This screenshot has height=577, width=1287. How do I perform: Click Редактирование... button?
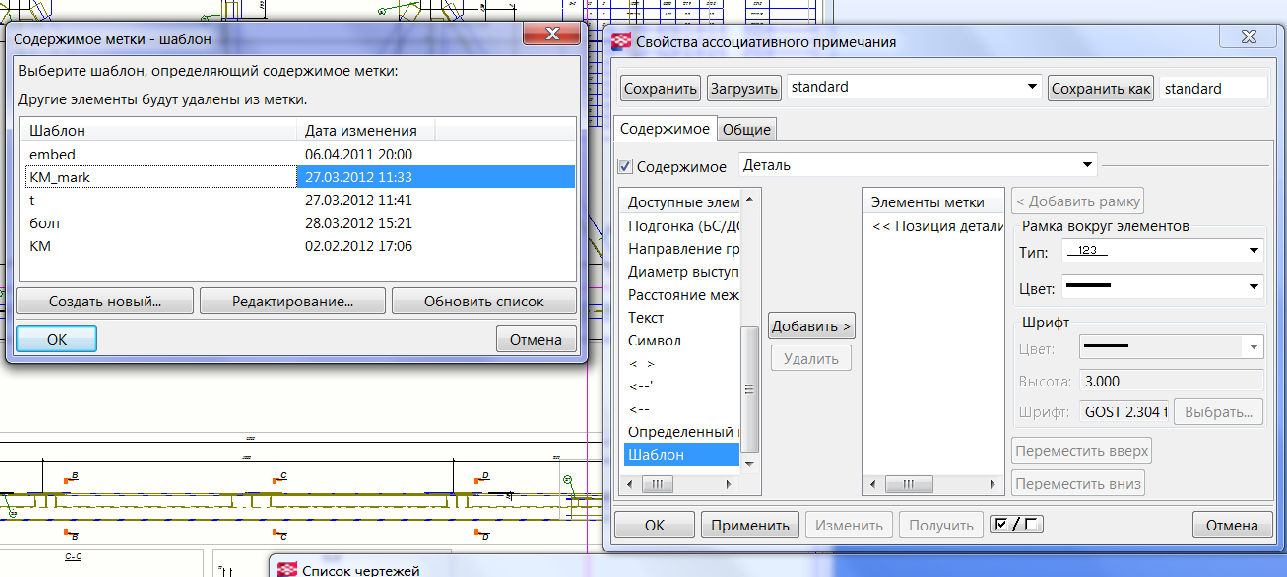click(x=292, y=300)
